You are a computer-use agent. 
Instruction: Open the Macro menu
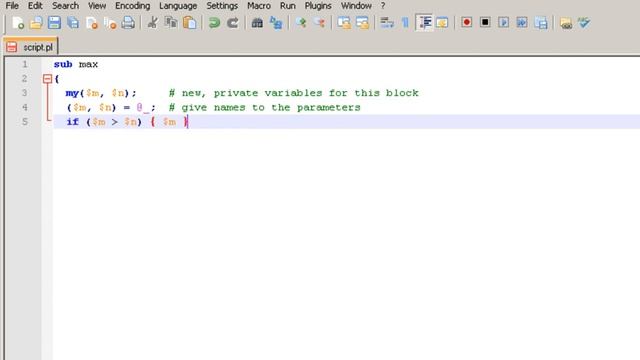[259, 6]
